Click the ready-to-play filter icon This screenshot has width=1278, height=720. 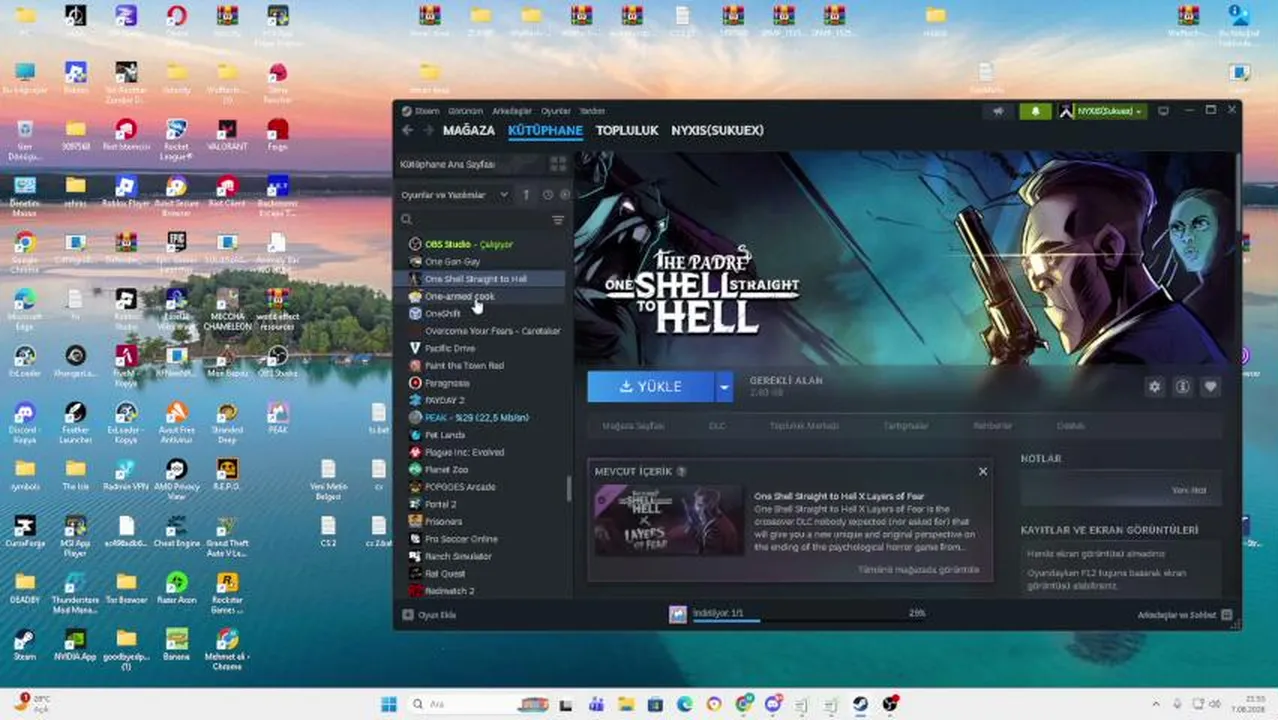tap(565, 194)
